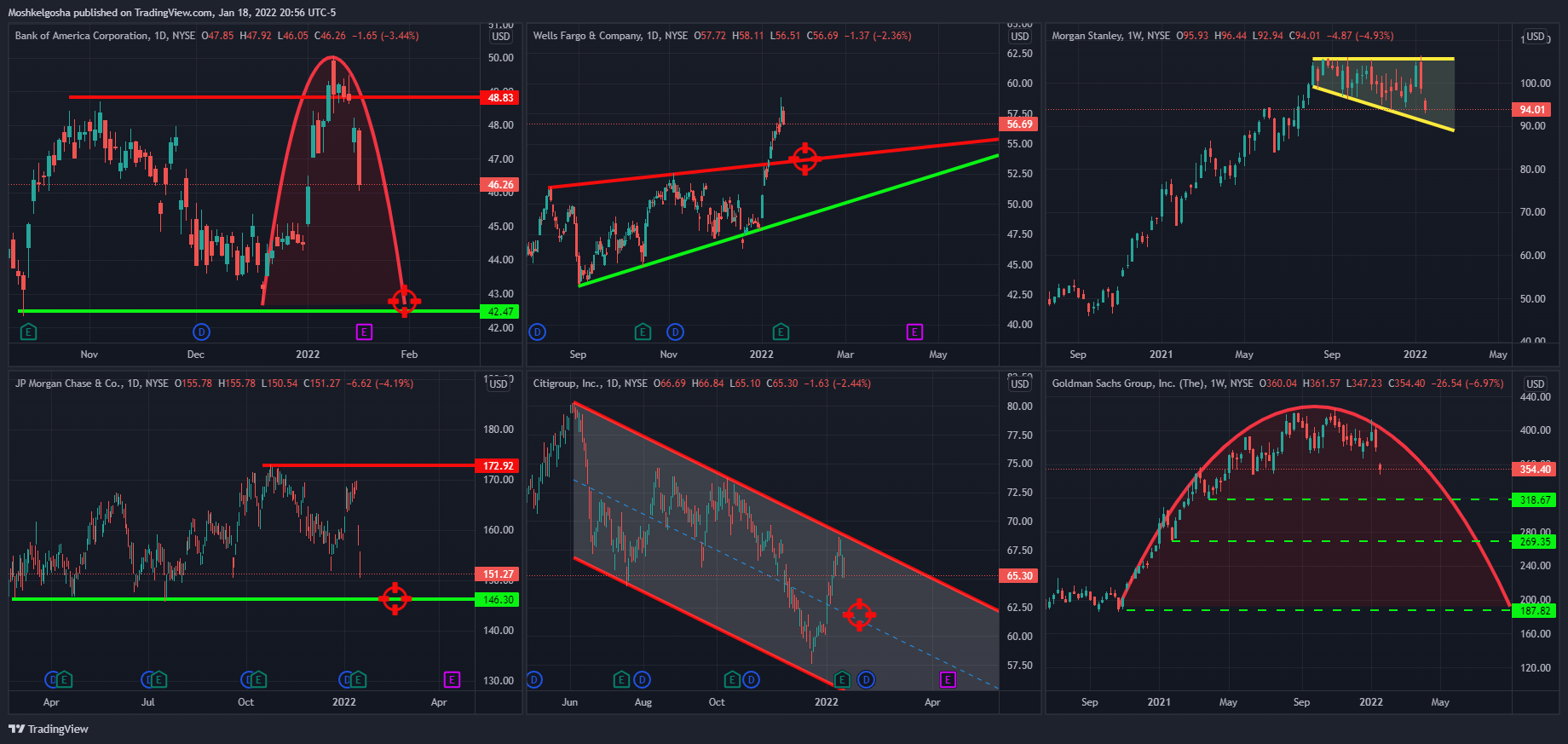The width and height of the screenshot is (1568, 744).
Task: Click the green E icon near 2022 on the Citigroup chart
Action: (x=843, y=680)
